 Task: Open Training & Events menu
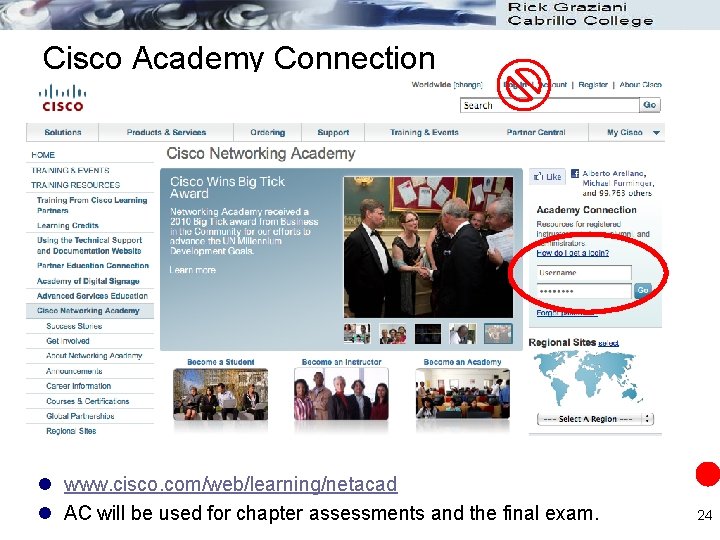tap(424, 132)
